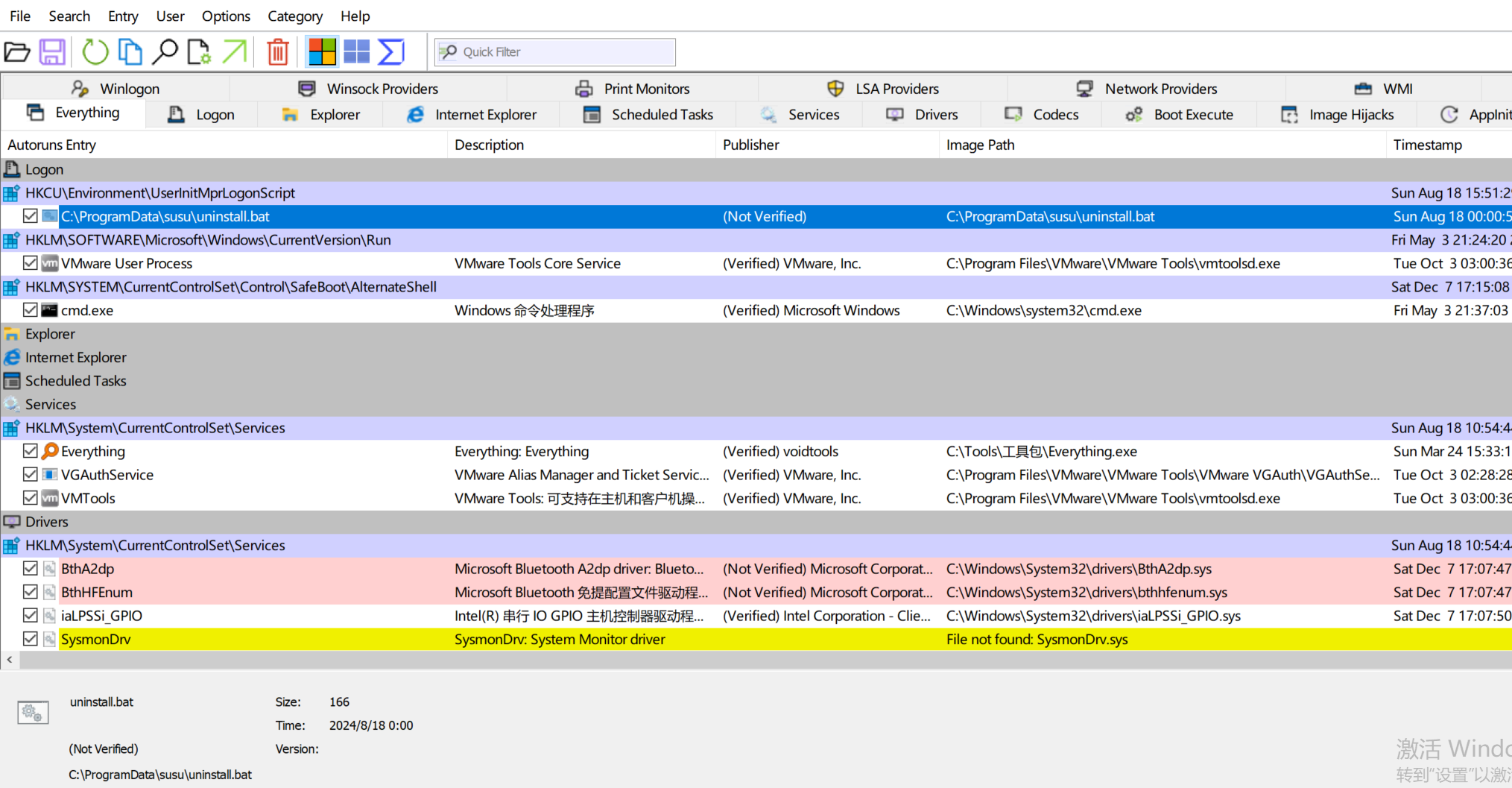Delete selected entry with the trash icon
The width and height of the screenshot is (1512, 788).
278,52
